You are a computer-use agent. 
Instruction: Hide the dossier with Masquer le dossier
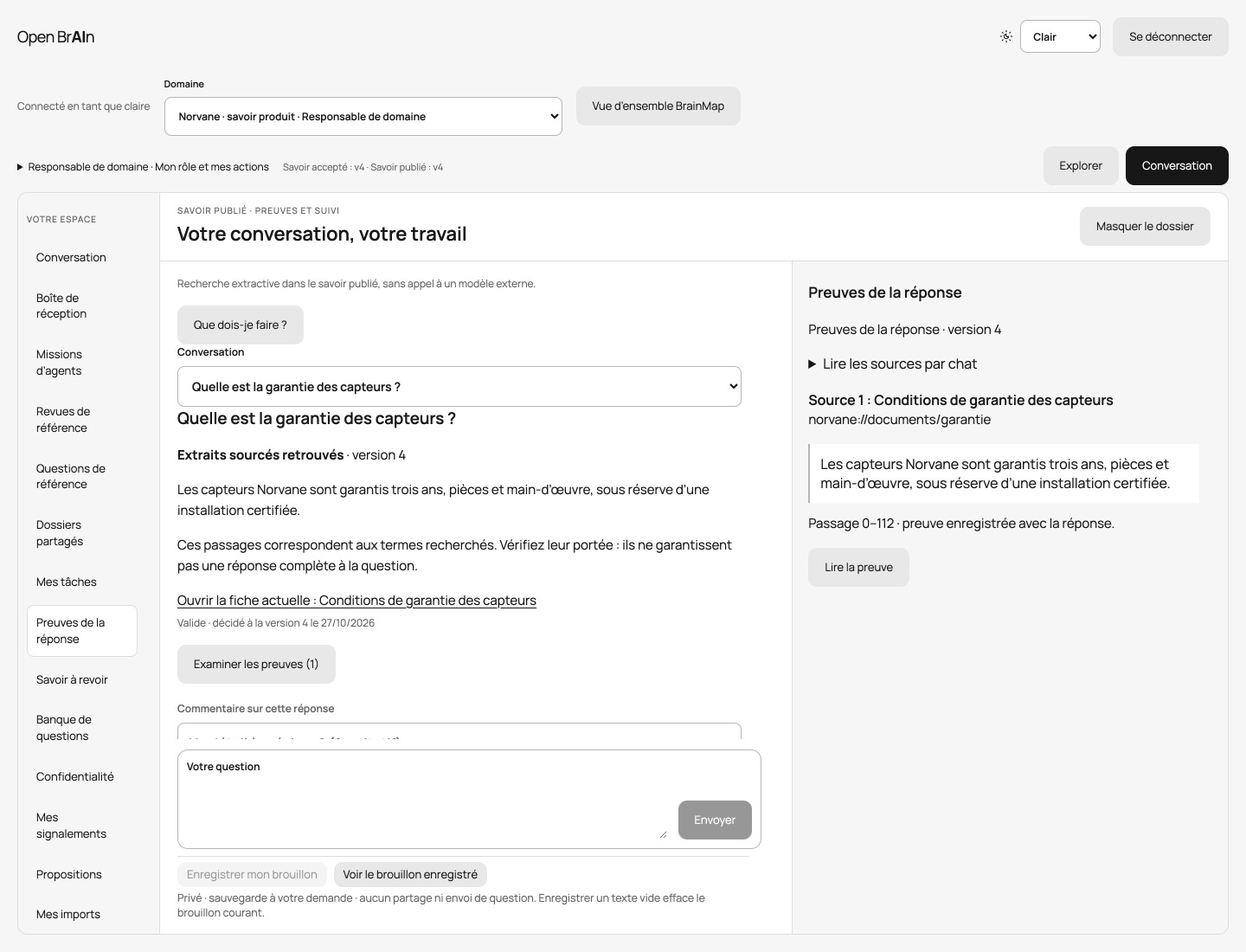pos(1144,226)
